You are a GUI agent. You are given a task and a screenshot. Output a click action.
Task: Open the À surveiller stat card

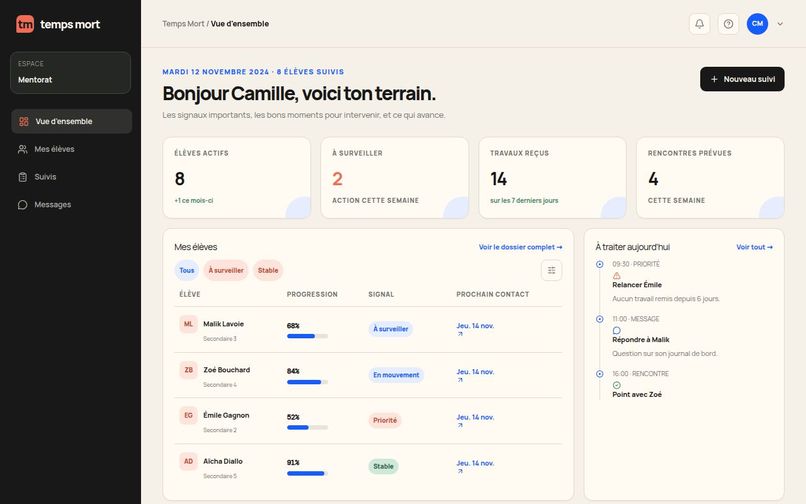[394, 178]
